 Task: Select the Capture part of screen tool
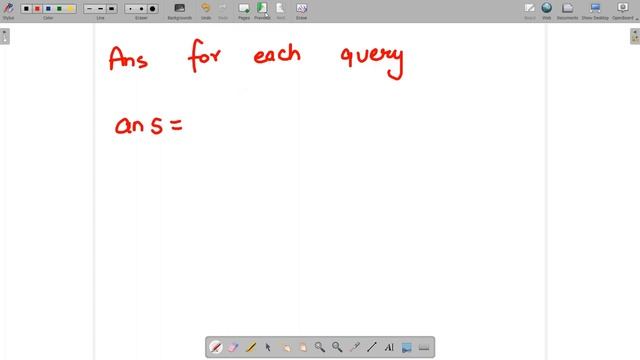tap(407, 347)
